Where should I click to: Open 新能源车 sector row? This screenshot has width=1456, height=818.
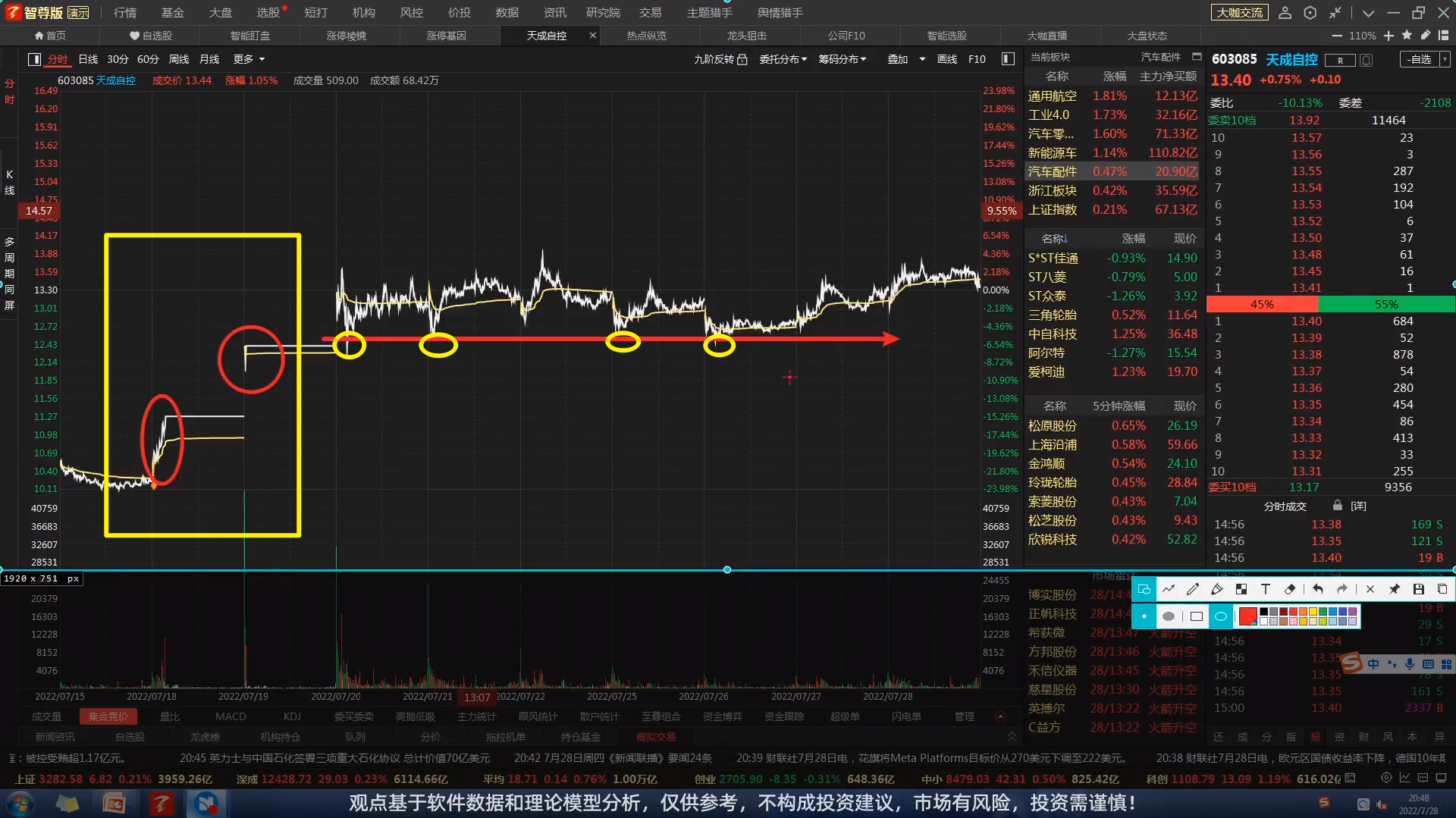tap(1113, 153)
